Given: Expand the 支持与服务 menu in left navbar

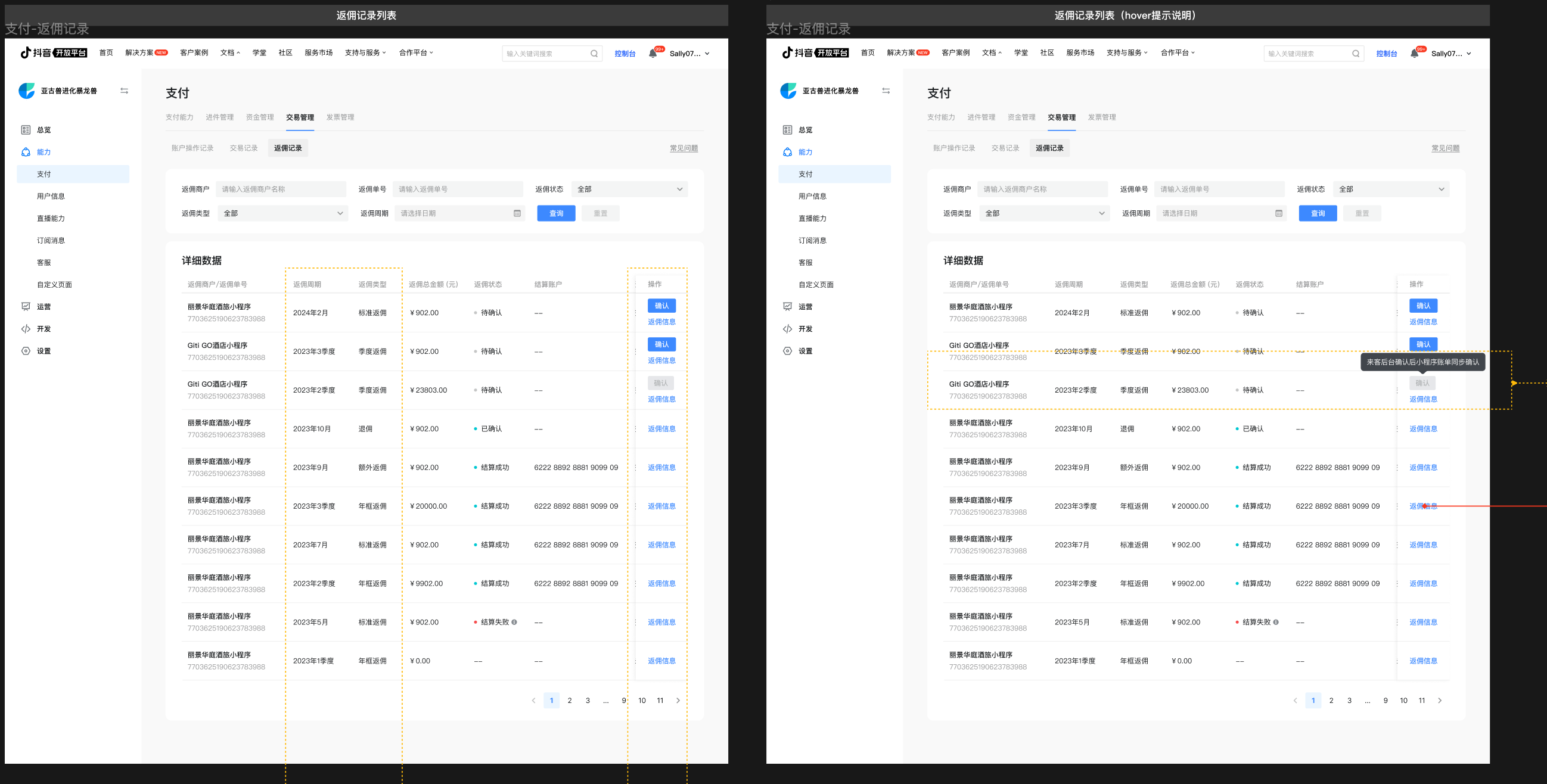Looking at the screenshot, I should [x=365, y=53].
